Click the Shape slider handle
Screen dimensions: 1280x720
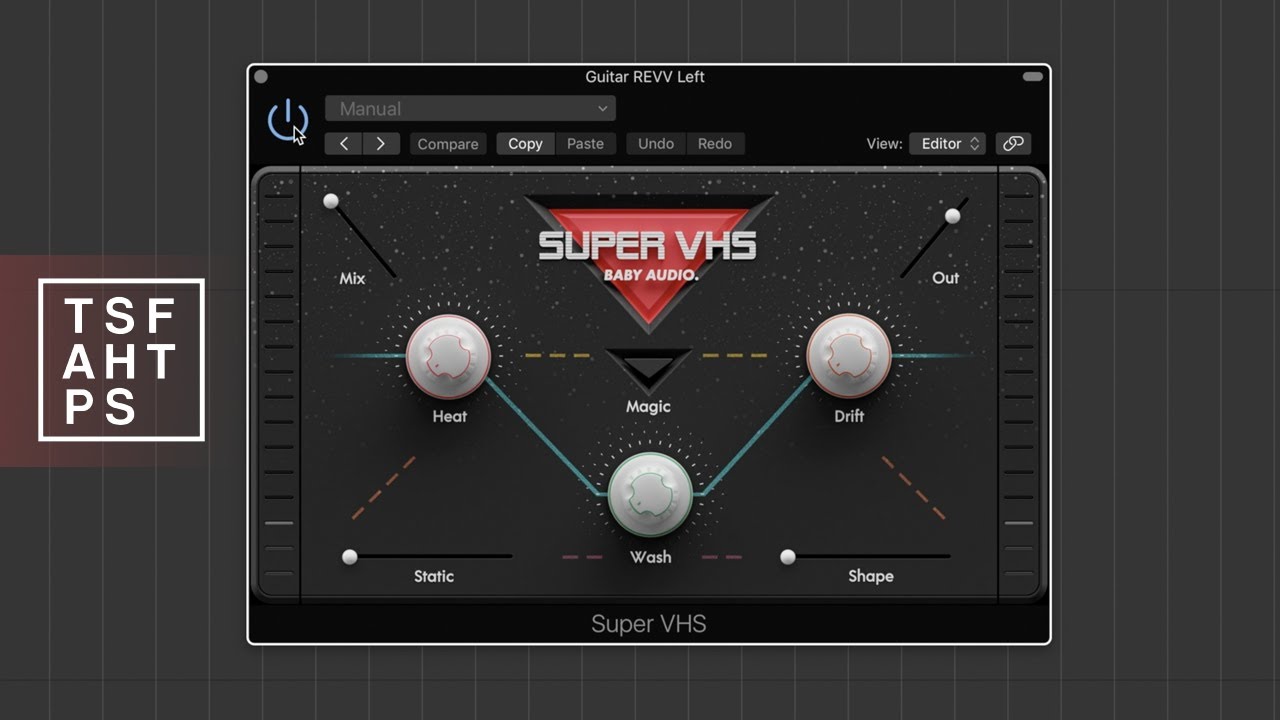(788, 557)
